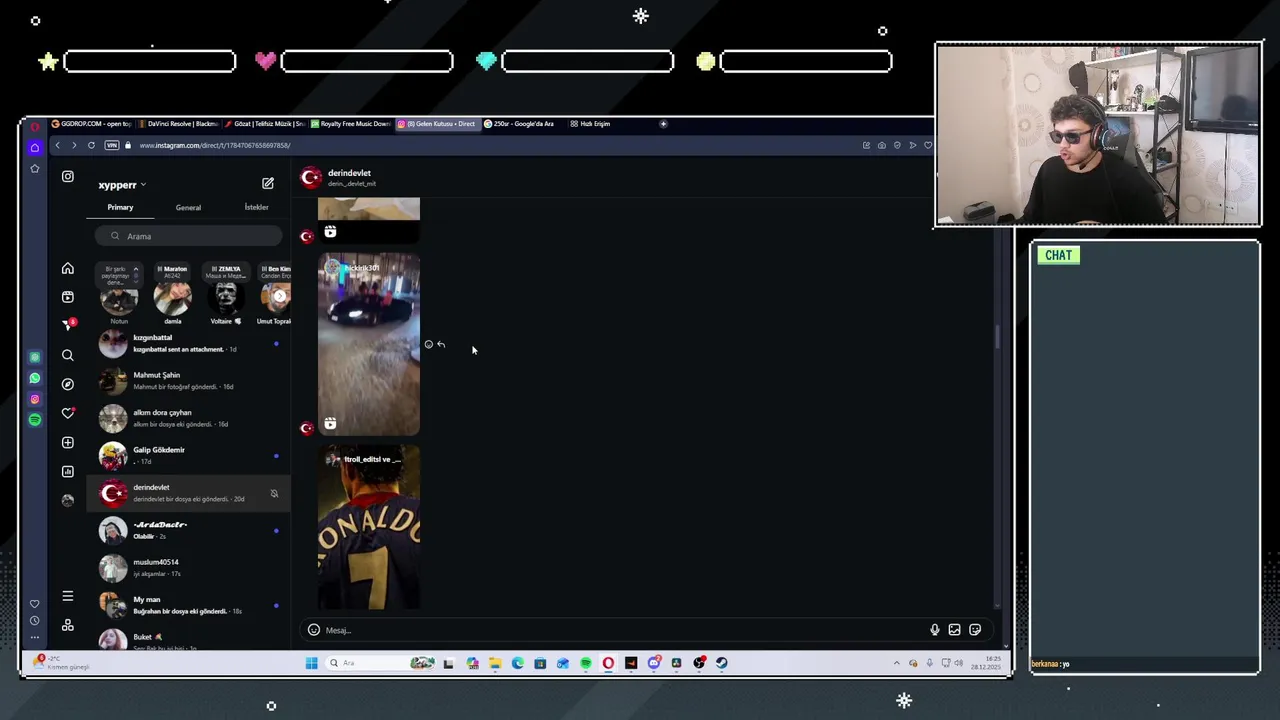Click the Create new post plus icon
1280x720 pixels.
[x=68, y=442]
